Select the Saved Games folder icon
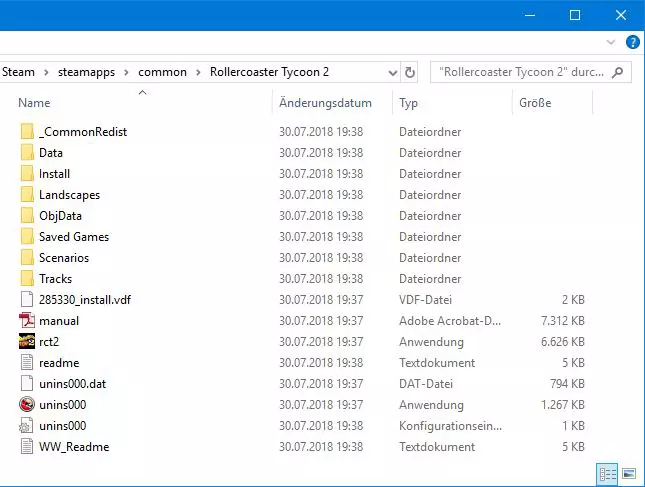 27,237
